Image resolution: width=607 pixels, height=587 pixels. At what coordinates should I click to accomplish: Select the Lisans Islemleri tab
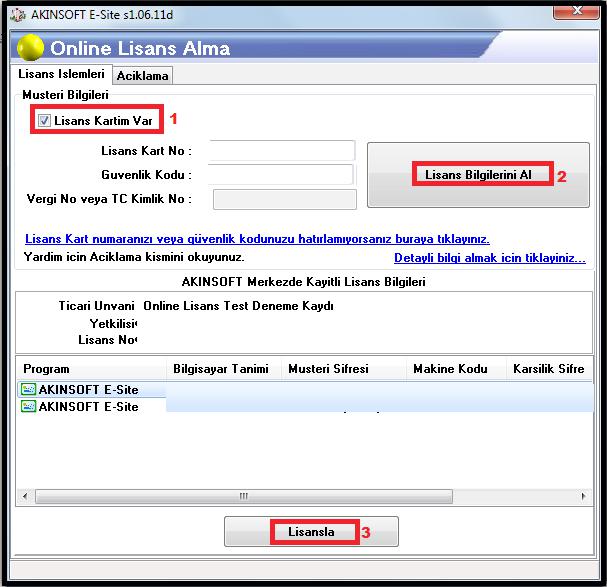61,74
